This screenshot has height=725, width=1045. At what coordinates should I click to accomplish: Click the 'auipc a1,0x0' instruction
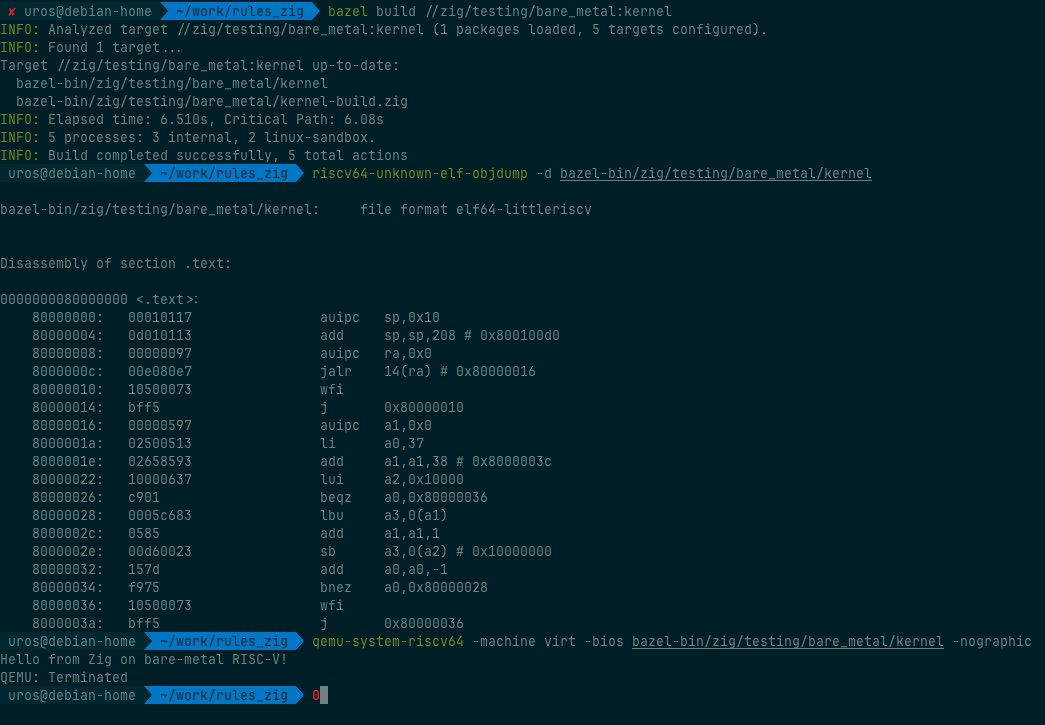[x=375, y=425]
